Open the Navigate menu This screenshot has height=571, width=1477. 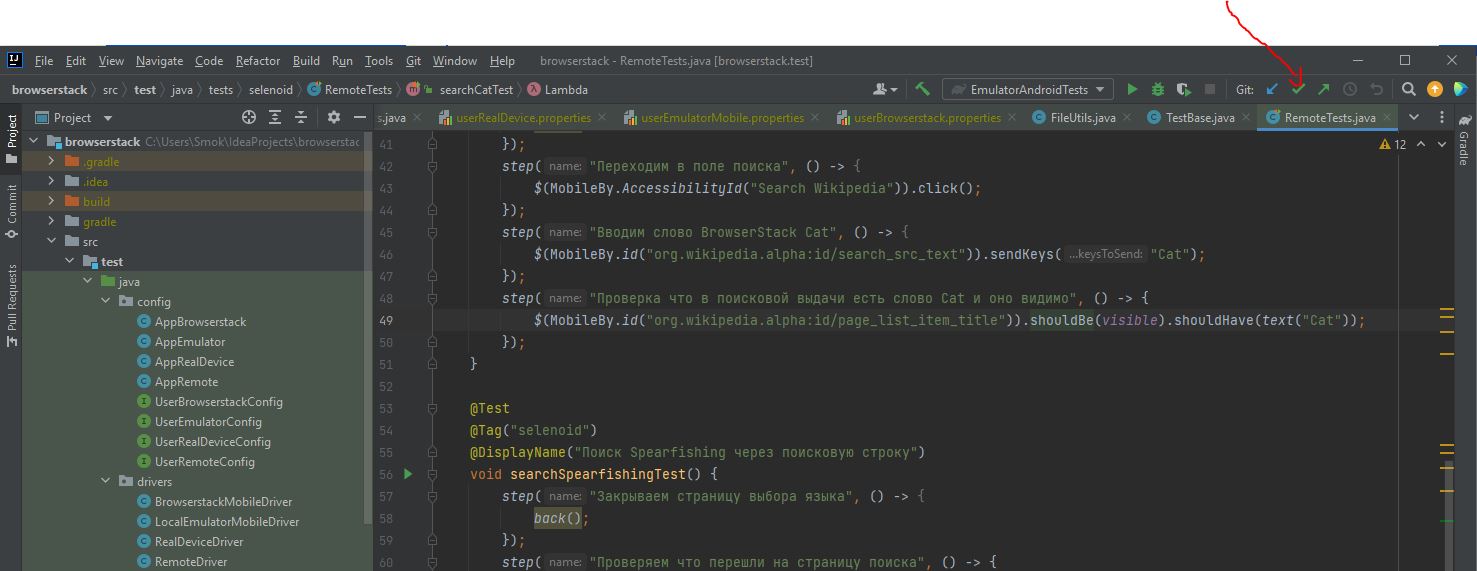[160, 61]
